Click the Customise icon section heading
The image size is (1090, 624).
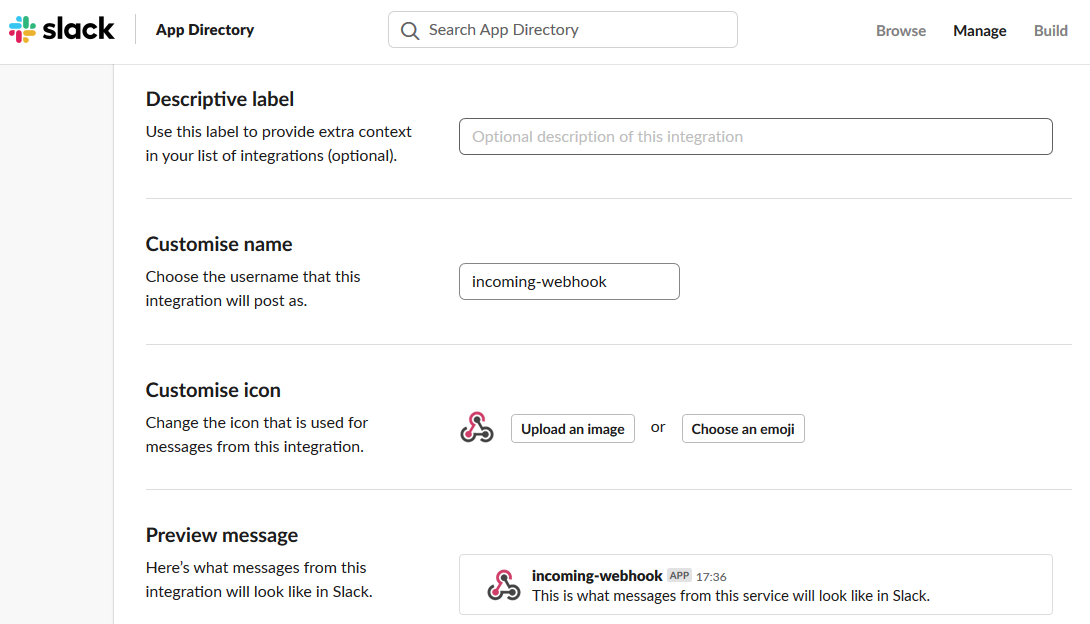tap(213, 390)
